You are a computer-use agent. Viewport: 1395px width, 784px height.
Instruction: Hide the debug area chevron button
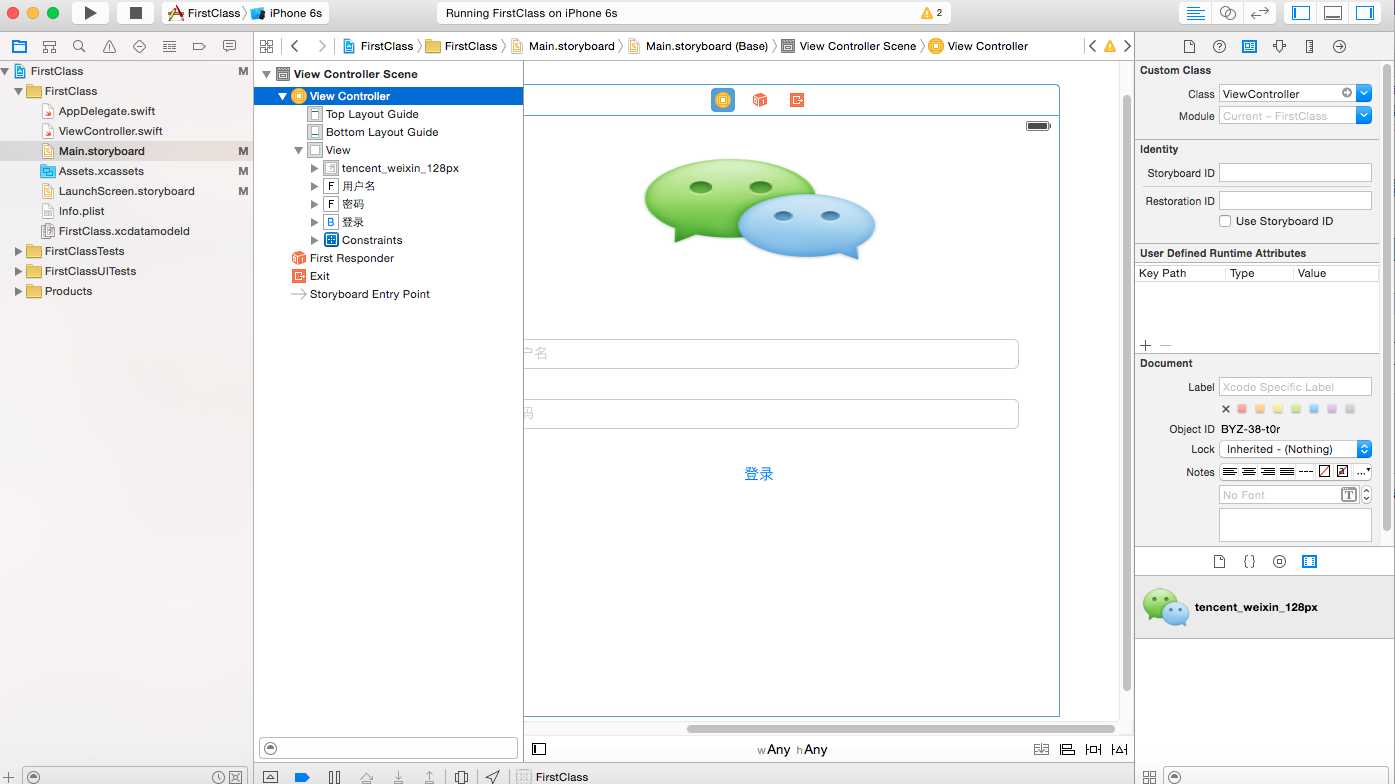(x=270, y=777)
